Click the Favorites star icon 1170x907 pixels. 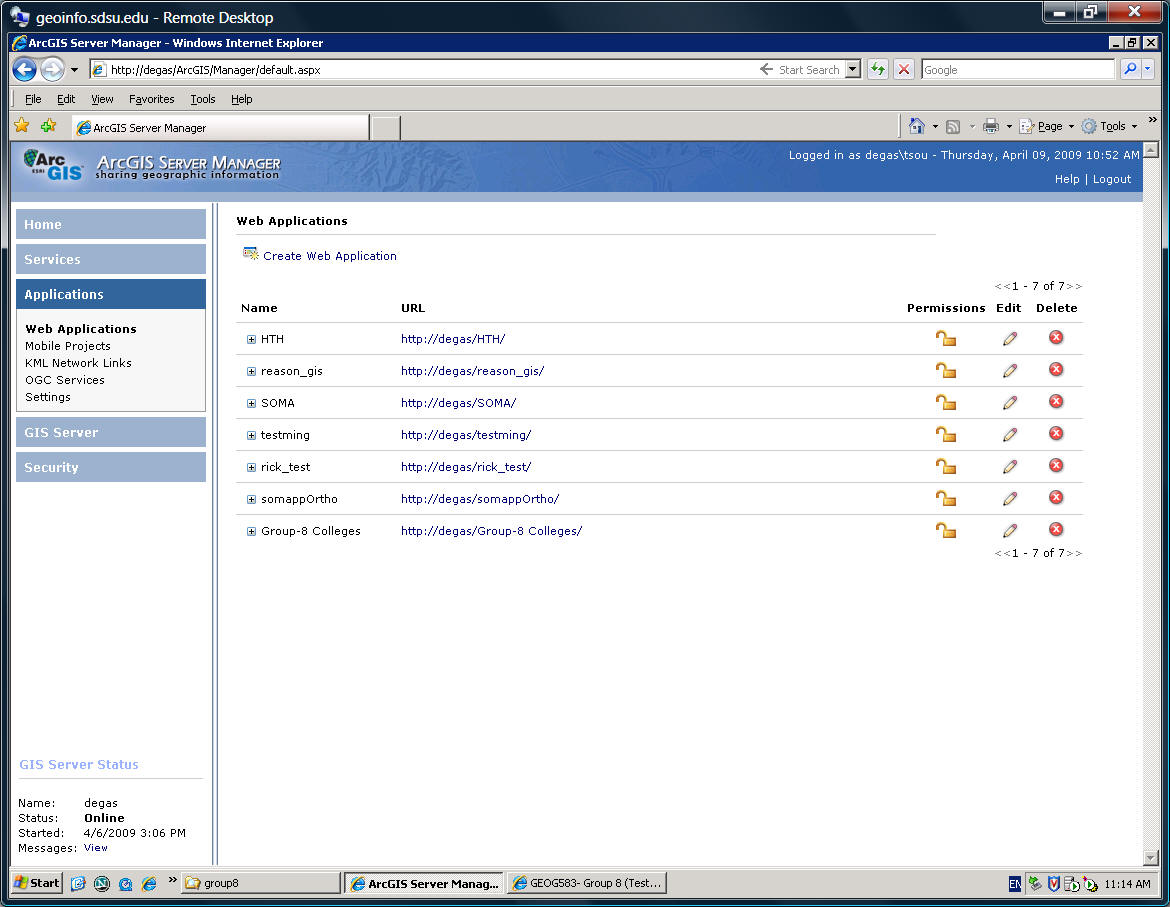pos(22,125)
